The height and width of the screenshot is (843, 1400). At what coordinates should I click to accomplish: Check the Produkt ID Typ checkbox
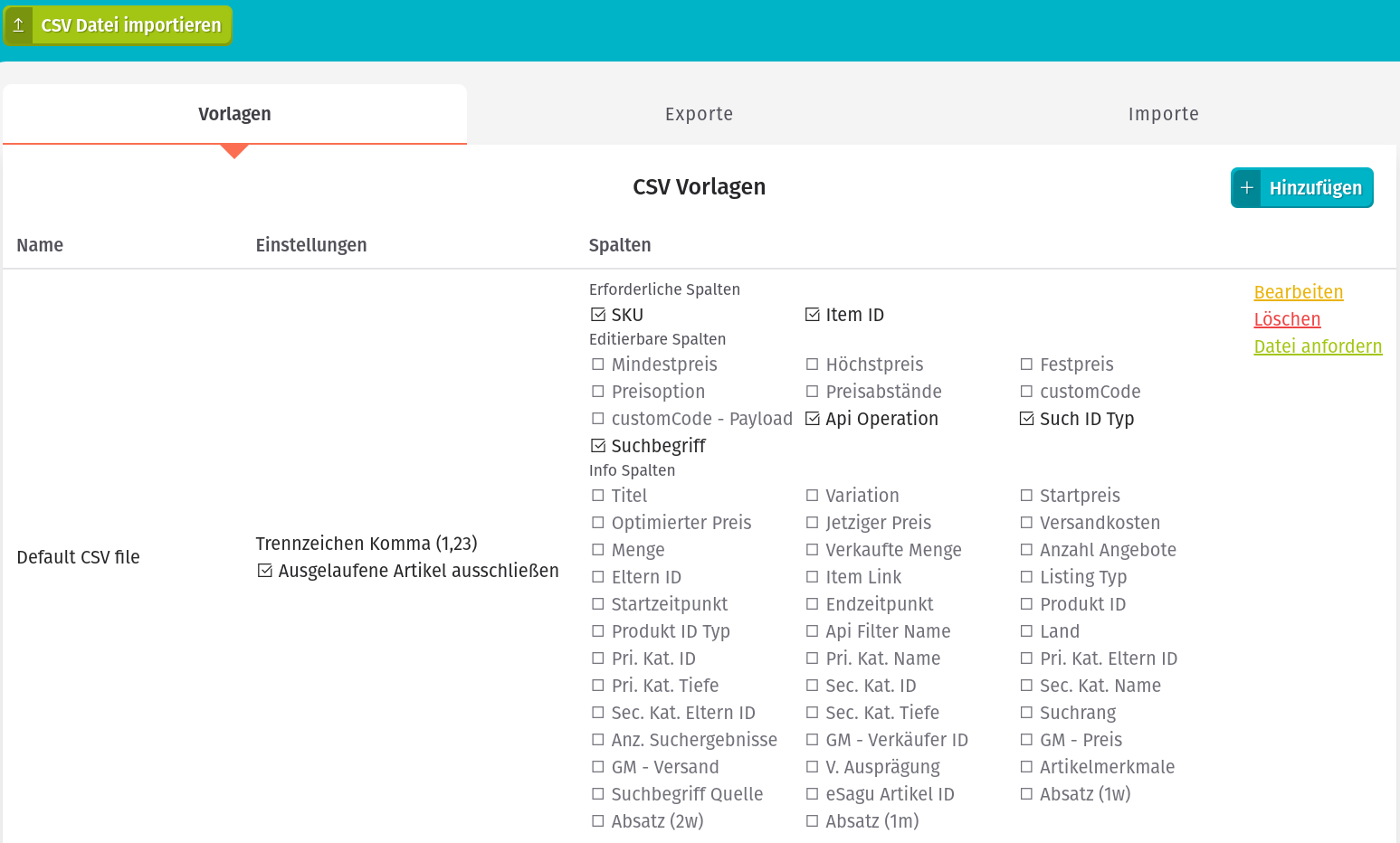click(x=598, y=631)
